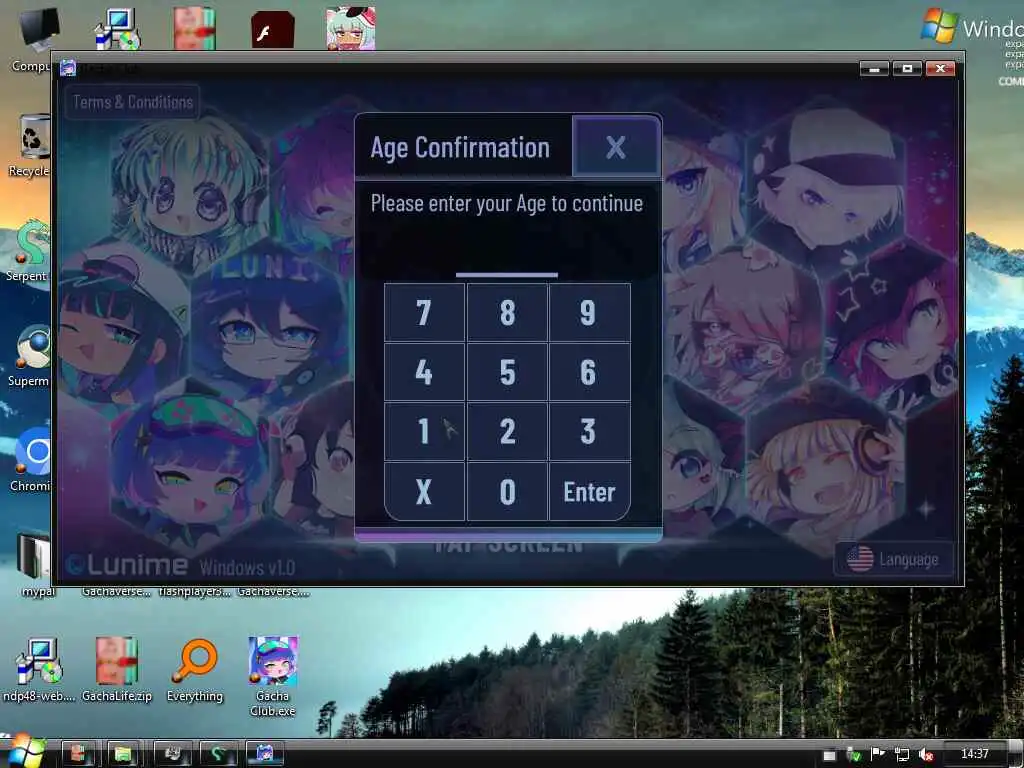This screenshot has width=1024, height=768.
Task: Open the anime character desktop icon
Action: (x=351, y=28)
